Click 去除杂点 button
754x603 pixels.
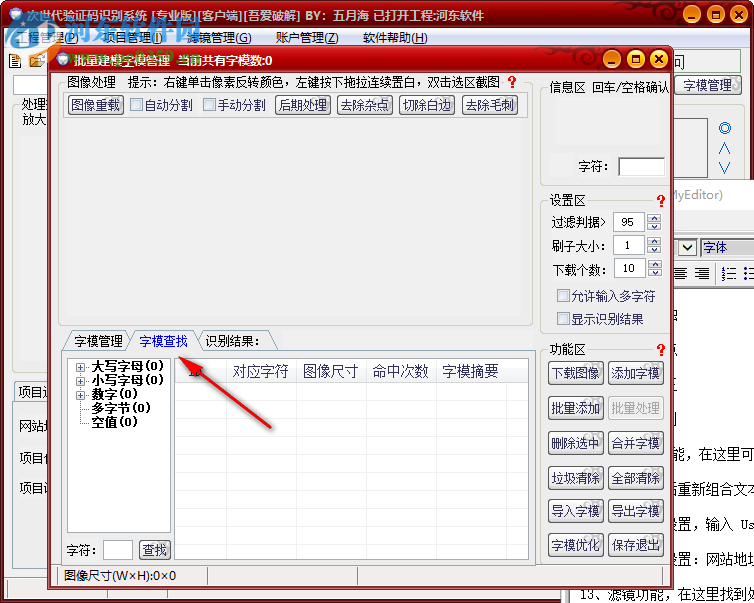point(364,105)
